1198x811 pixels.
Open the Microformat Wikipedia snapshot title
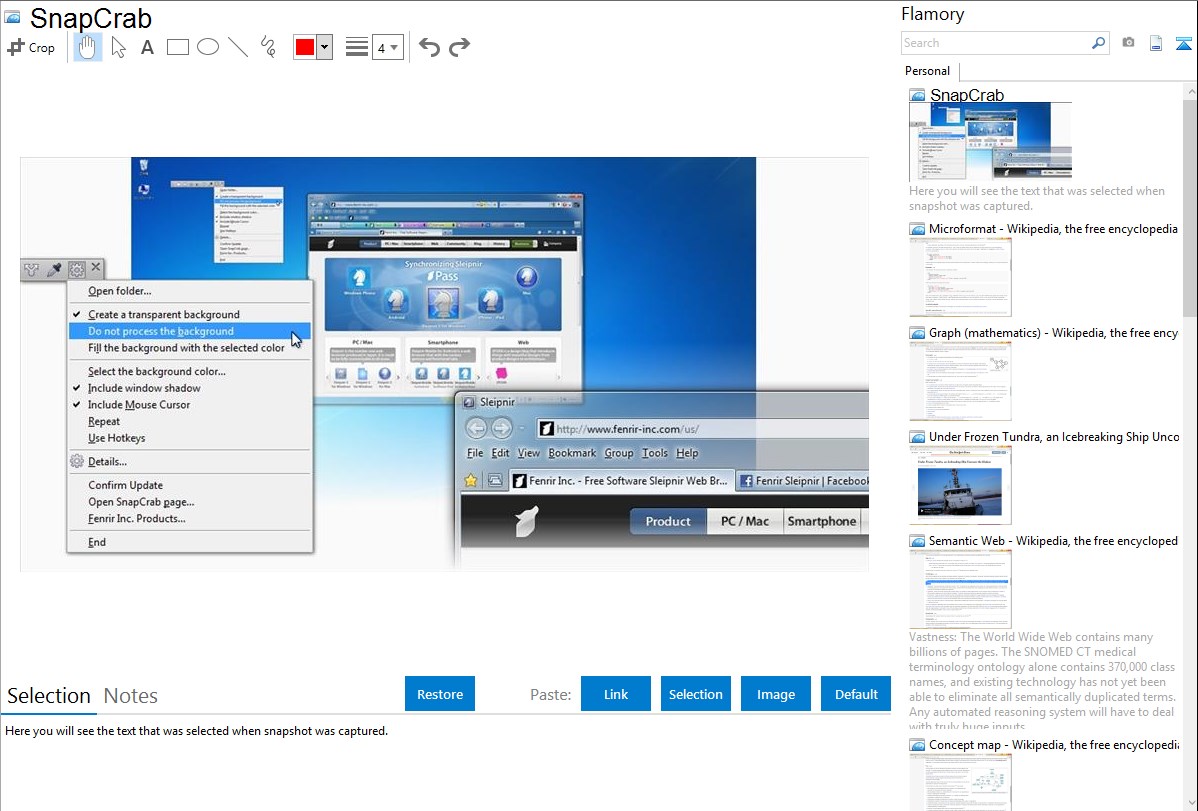[1053, 229]
